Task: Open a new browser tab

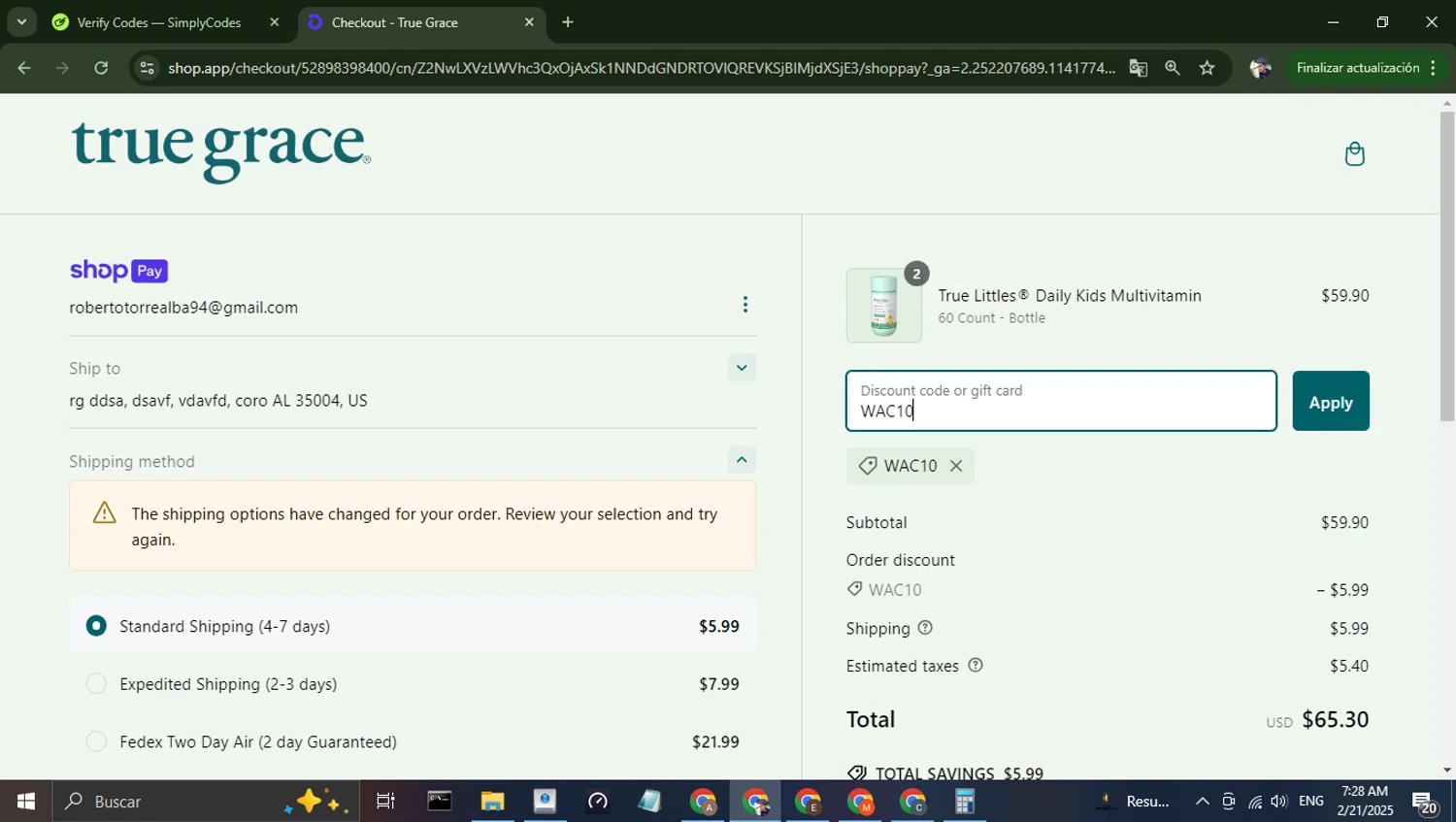Action: (x=568, y=22)
